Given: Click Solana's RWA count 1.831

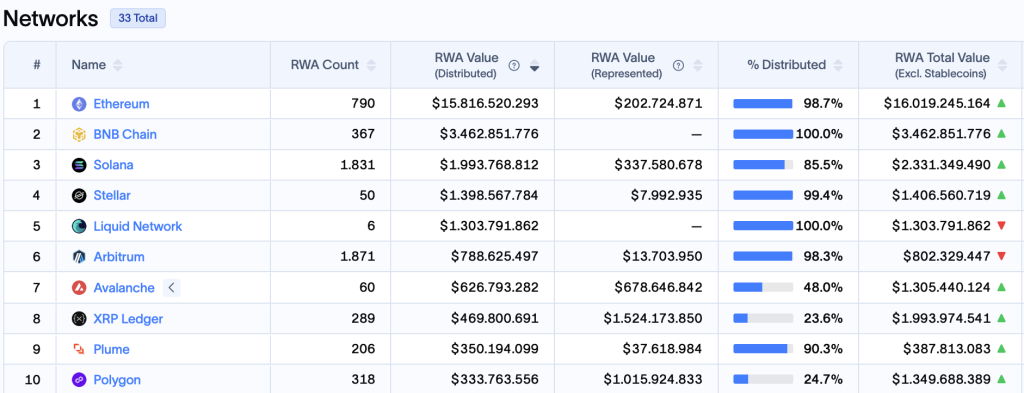Looking at the screenshot, I should (x=358, y=165).
